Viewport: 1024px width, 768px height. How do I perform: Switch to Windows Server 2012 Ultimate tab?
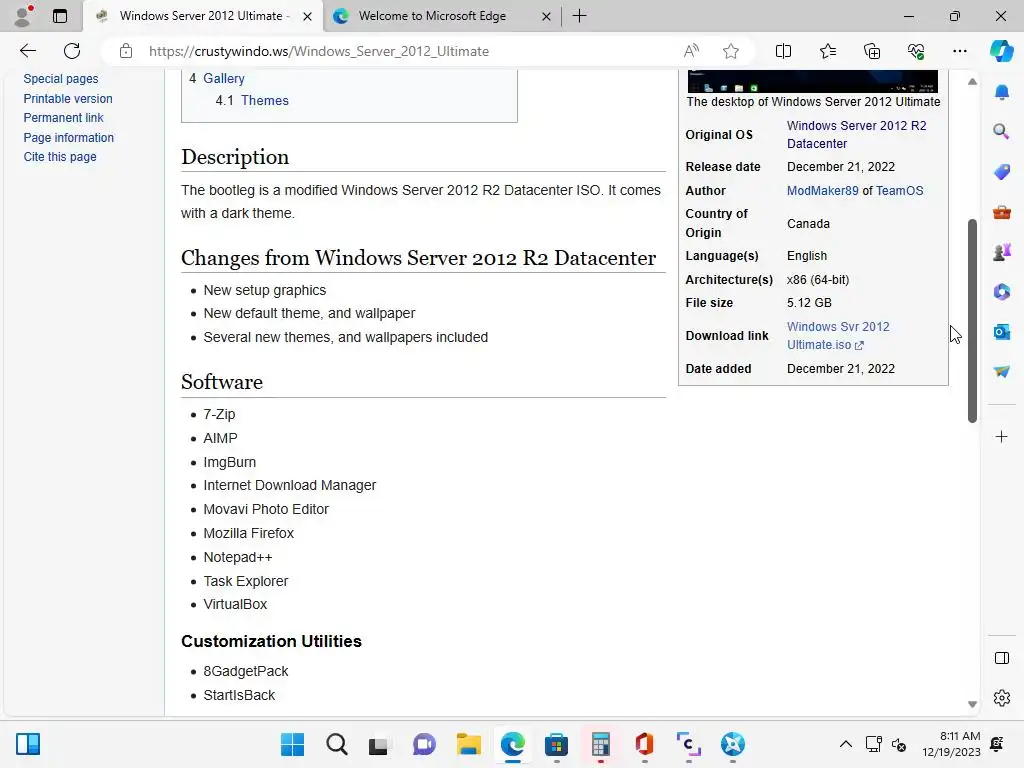pyautogui.click(x=202, y=16)
